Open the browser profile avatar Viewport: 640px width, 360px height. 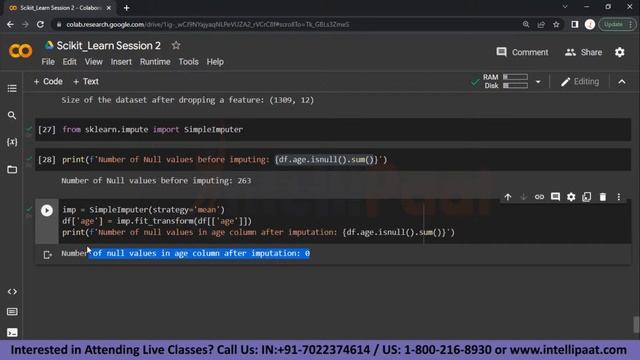point(590,24)
